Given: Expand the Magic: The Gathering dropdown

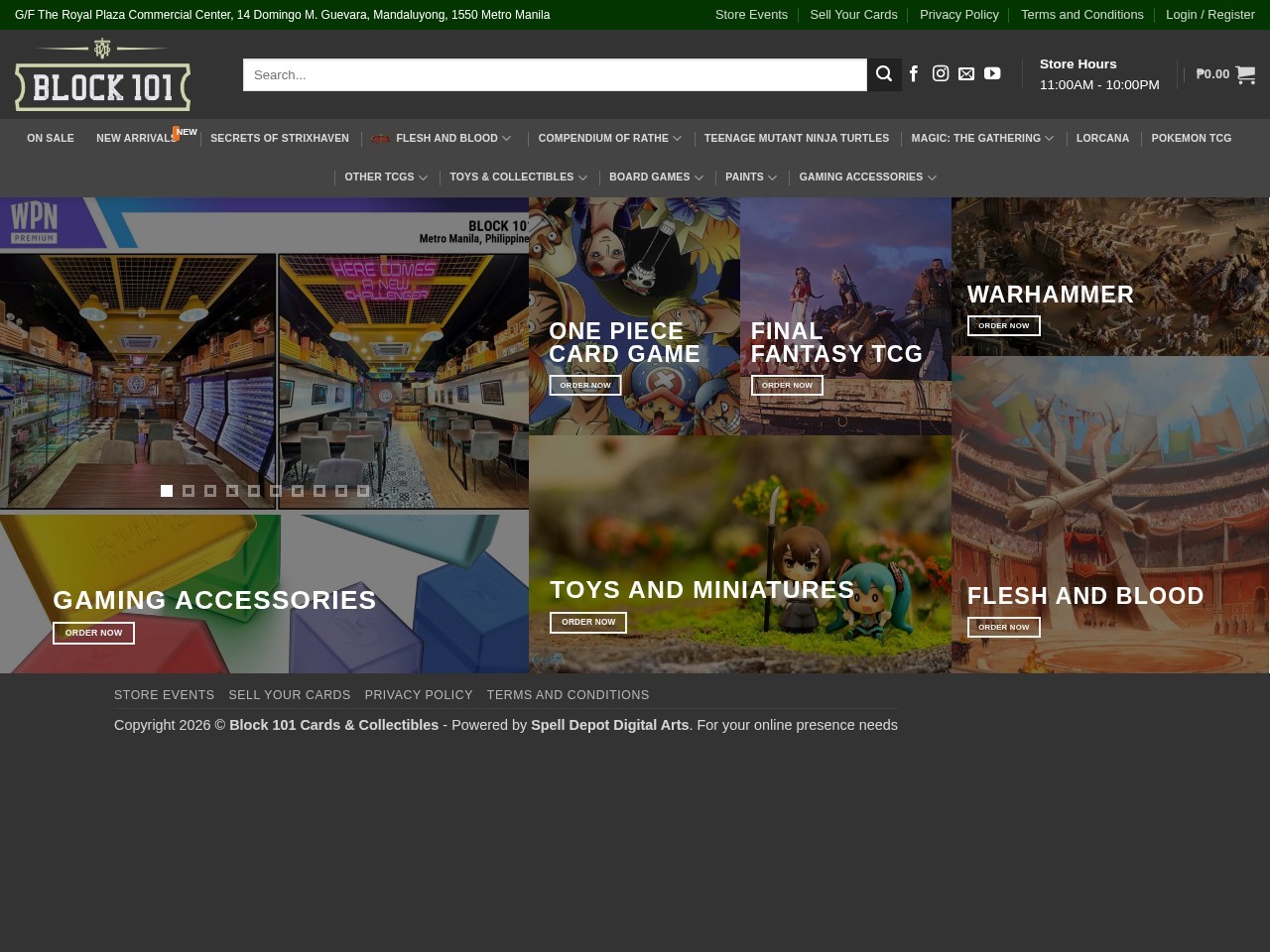Looking at the screenshot, I should point(1049,138).
